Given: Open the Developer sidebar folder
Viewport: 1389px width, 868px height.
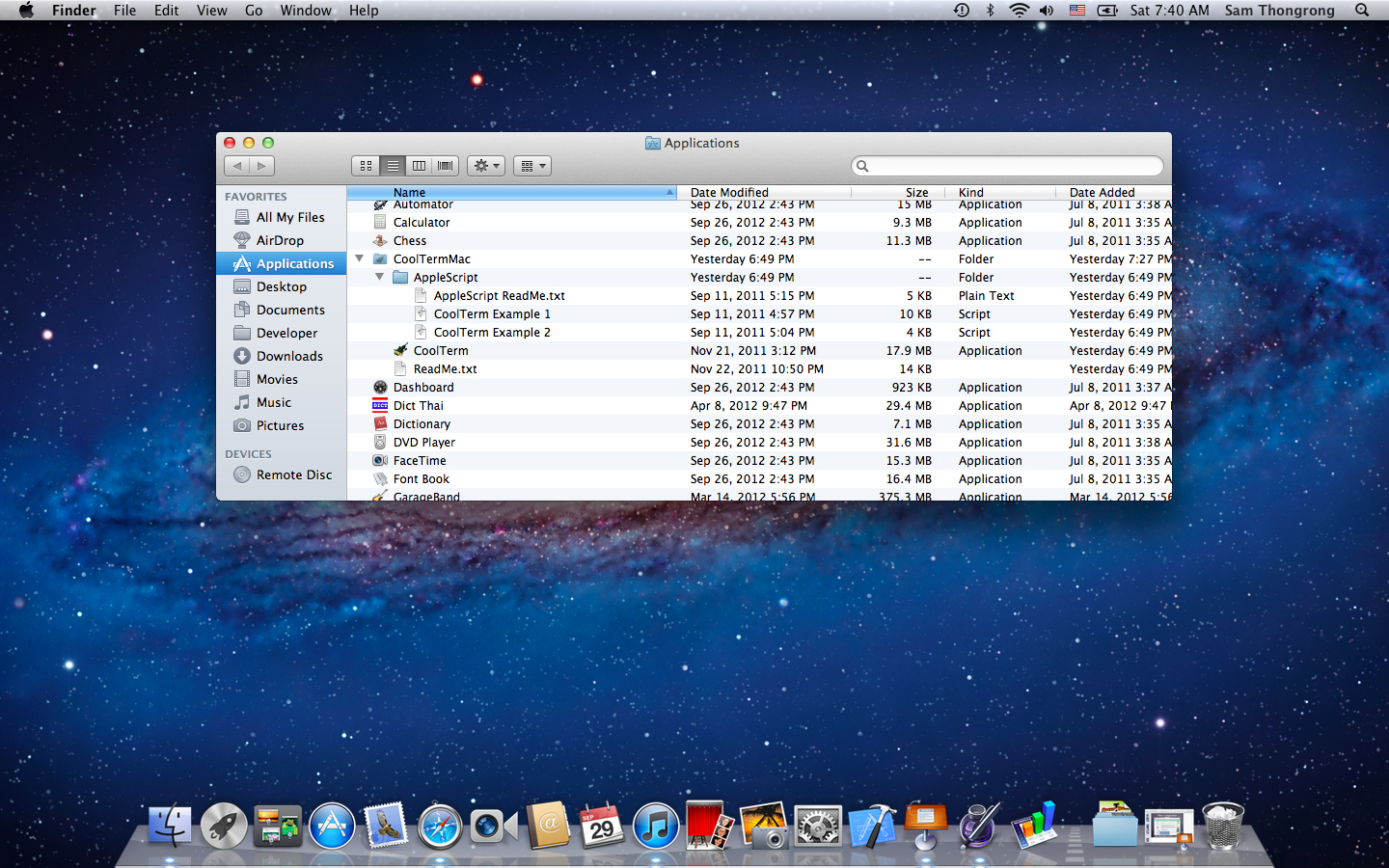Looking at the screenshot, I should (282, 333).
